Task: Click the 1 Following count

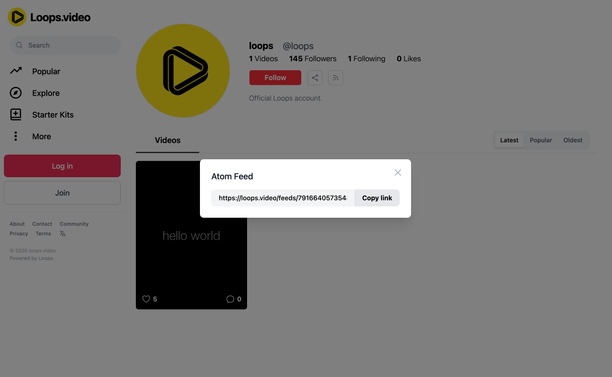Action: (x=366, y=59)
